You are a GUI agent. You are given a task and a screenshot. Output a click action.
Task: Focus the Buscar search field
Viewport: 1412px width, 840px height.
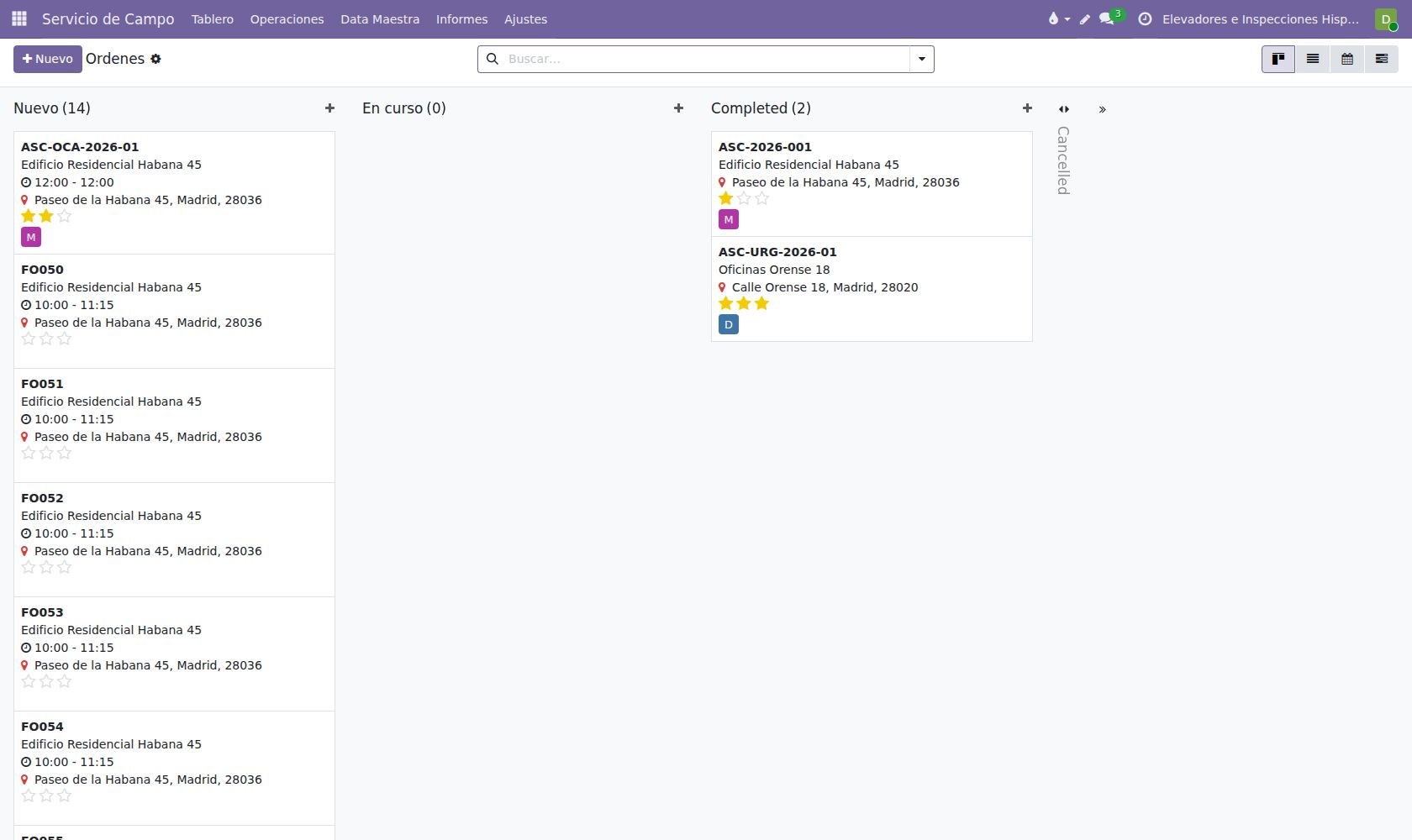(706, 59)
